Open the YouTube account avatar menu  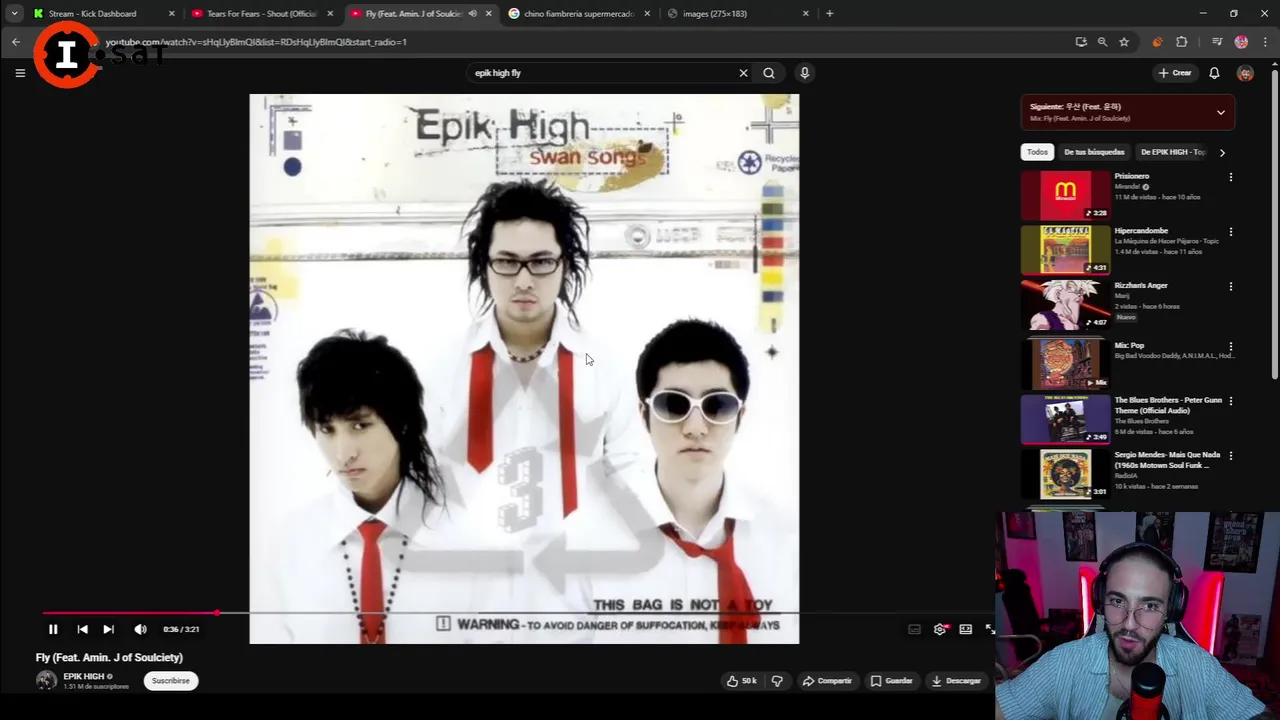(1245, 73)
